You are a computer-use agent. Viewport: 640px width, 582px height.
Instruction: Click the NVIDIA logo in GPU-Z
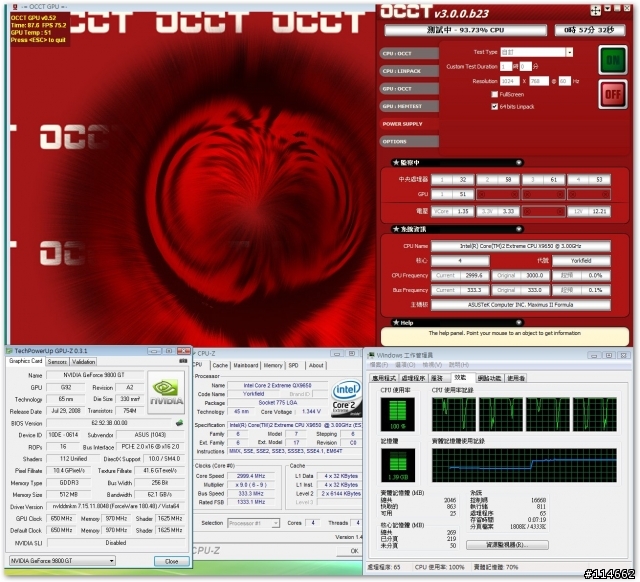[x=166, y=392]
